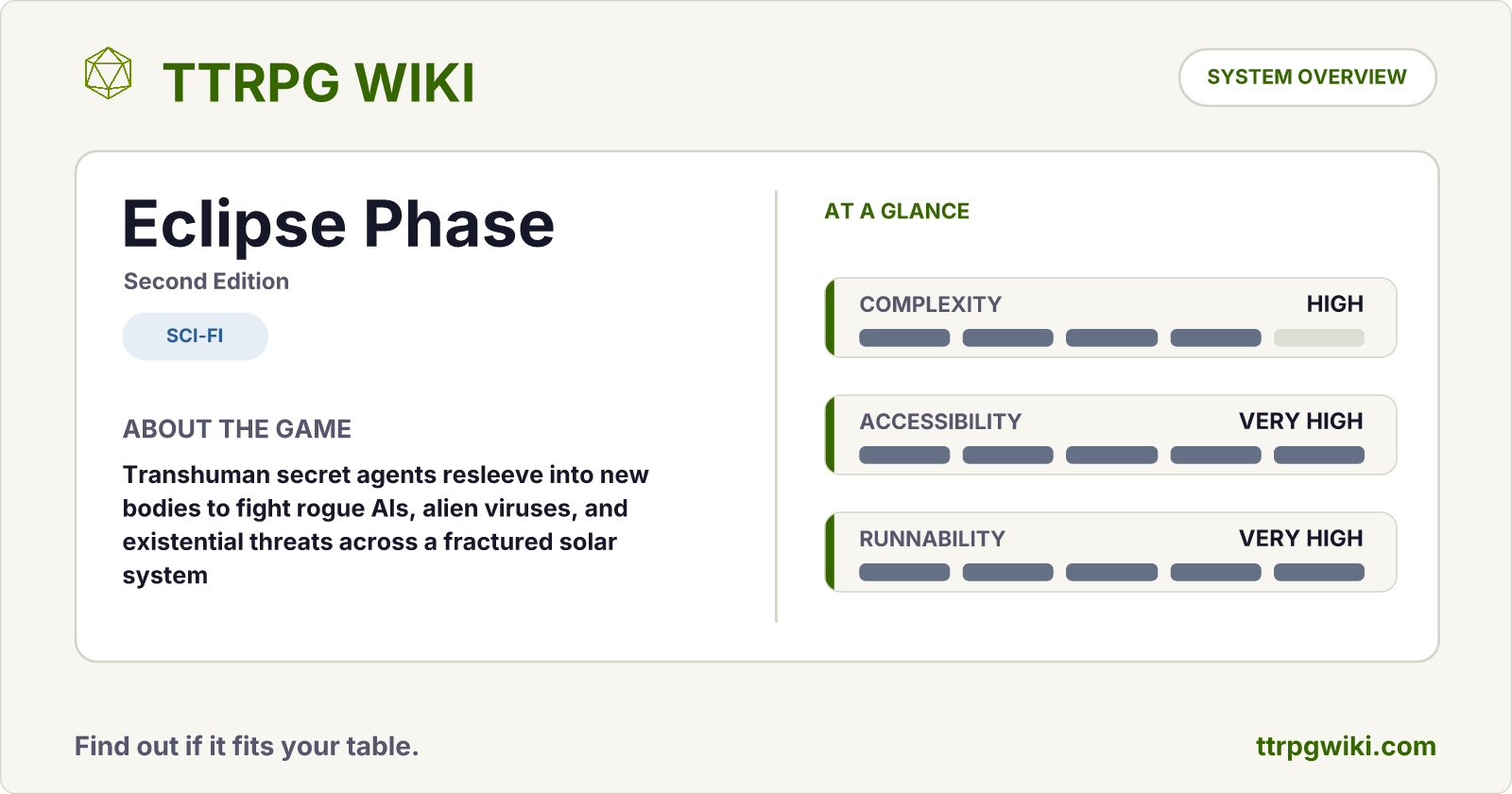Click the third Runnability bar segment

click(1111, 572)
